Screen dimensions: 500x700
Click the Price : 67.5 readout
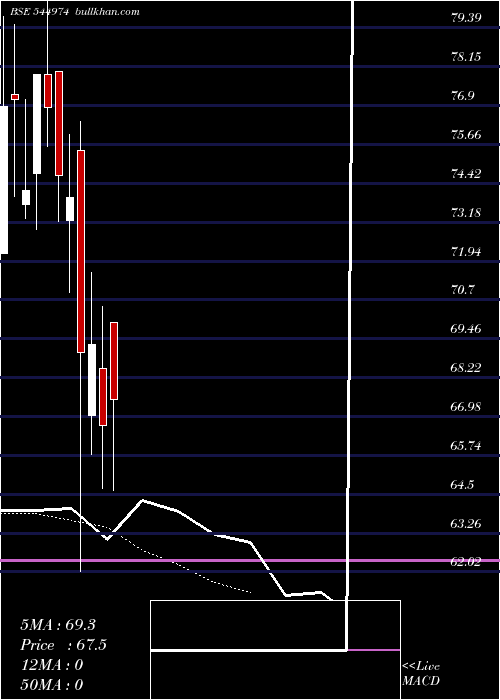click(63, 645)
